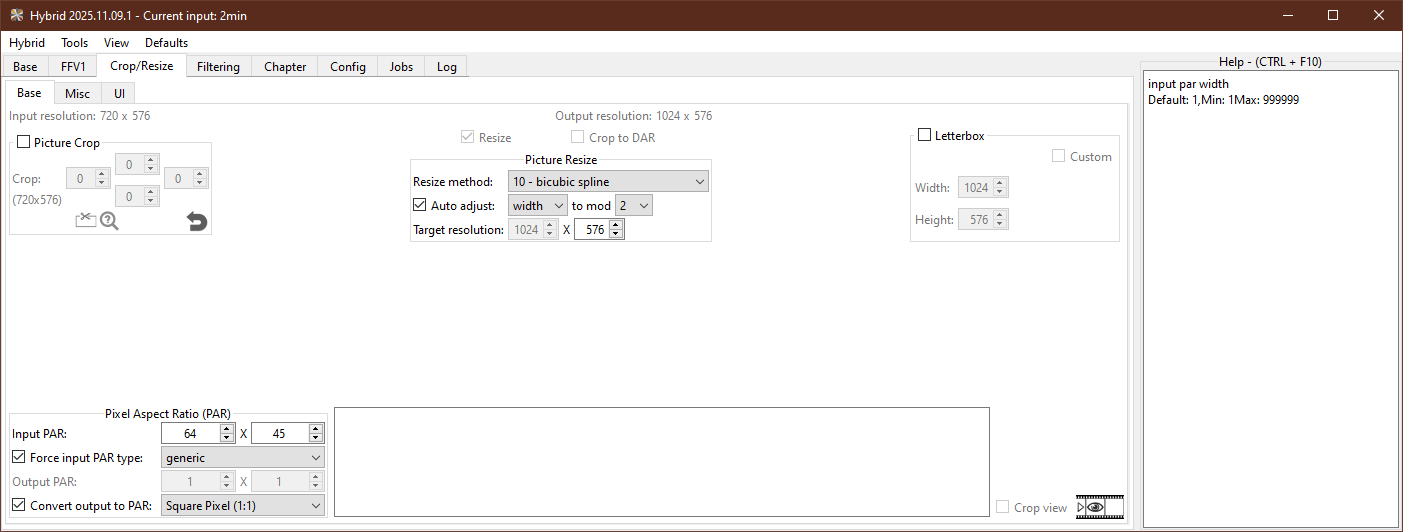Select the Misc sub-tab
This screenshot has width=1403, height=532.
[x=77, y=93]
